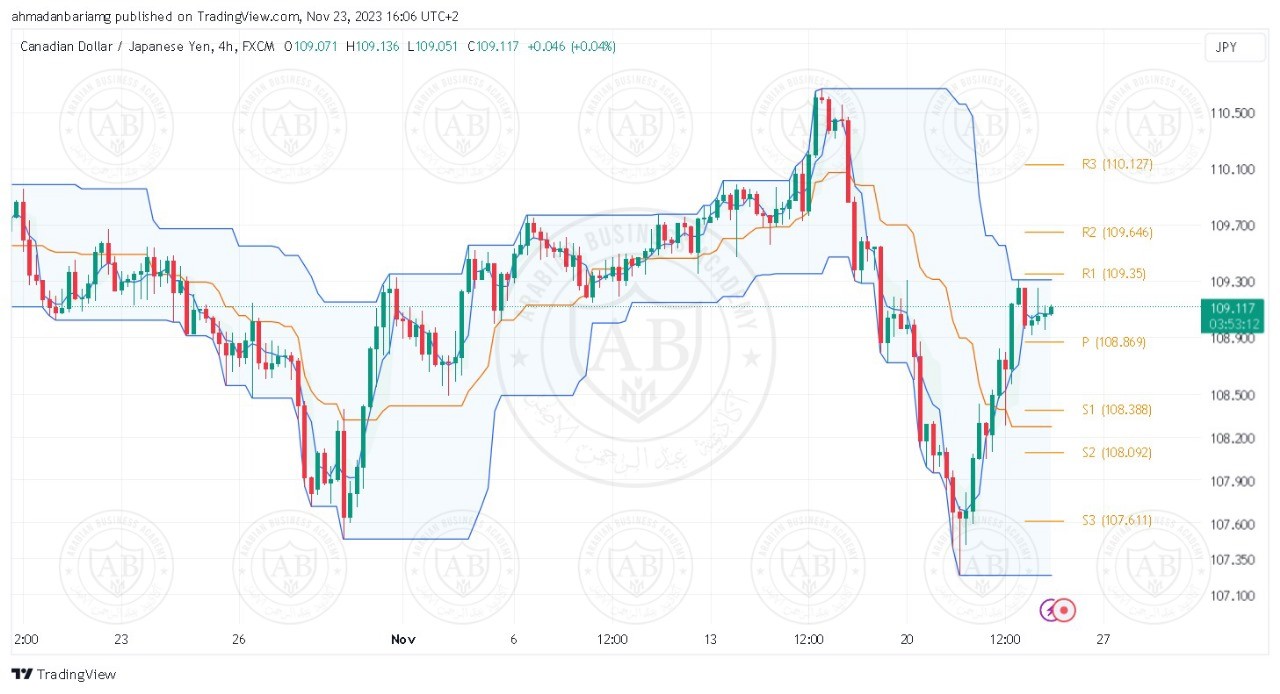This screenshot has width=1280, height=694.
Task: Click the purple lightning event icon
Action: tap(1049, 609)
